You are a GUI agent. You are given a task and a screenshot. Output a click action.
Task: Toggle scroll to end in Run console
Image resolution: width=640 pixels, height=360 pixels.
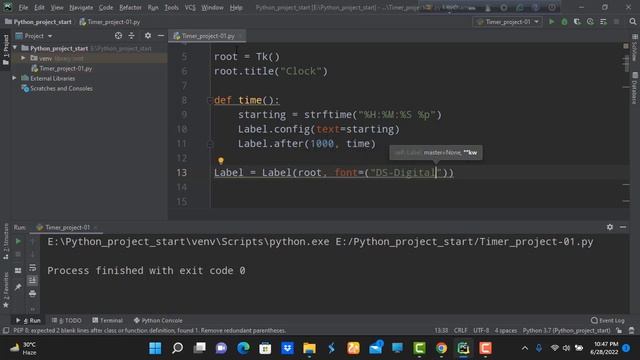click(33, 280)
